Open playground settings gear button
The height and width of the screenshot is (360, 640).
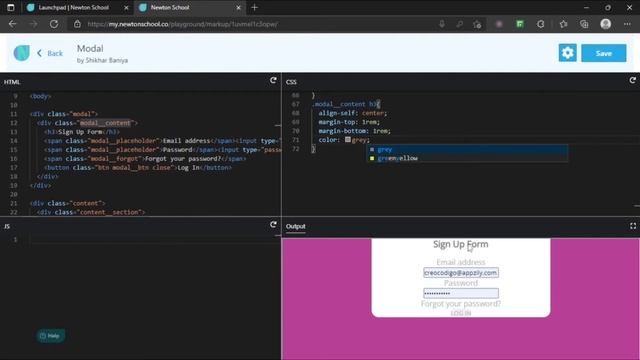(567, 53)
